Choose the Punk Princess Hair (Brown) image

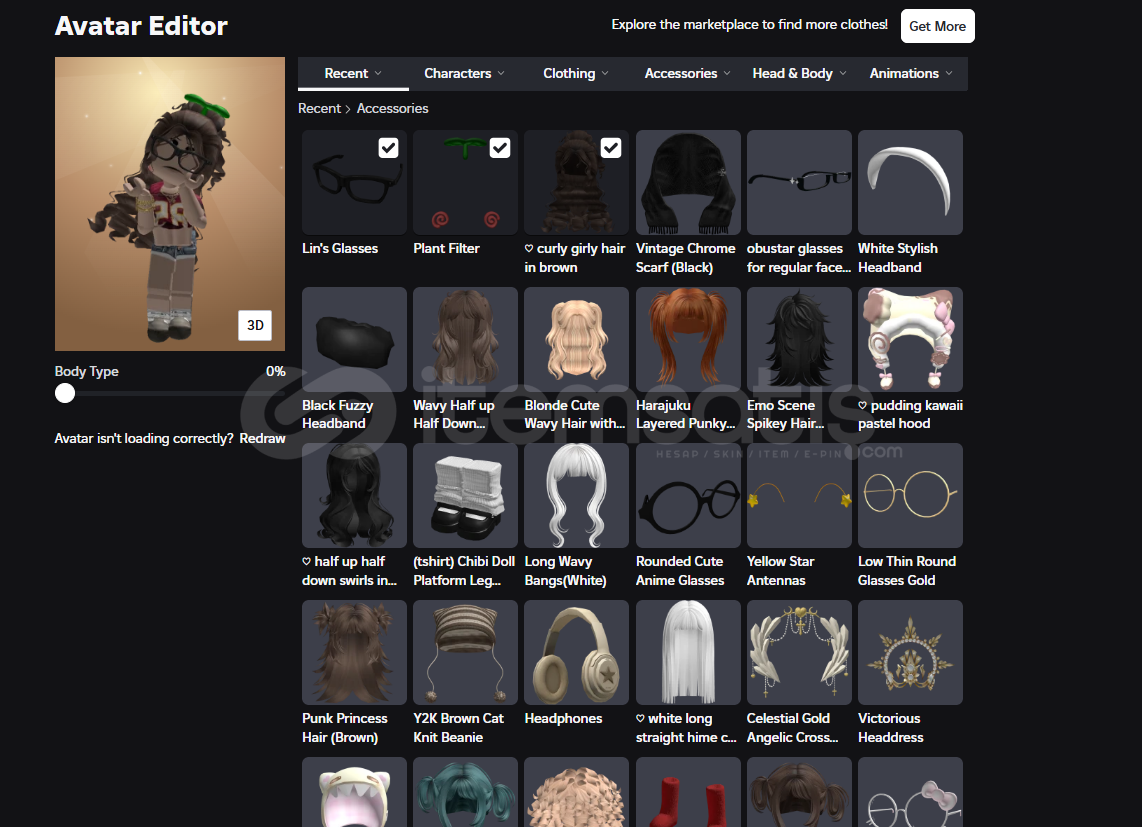pyautogui.click(x=354, y=652)
